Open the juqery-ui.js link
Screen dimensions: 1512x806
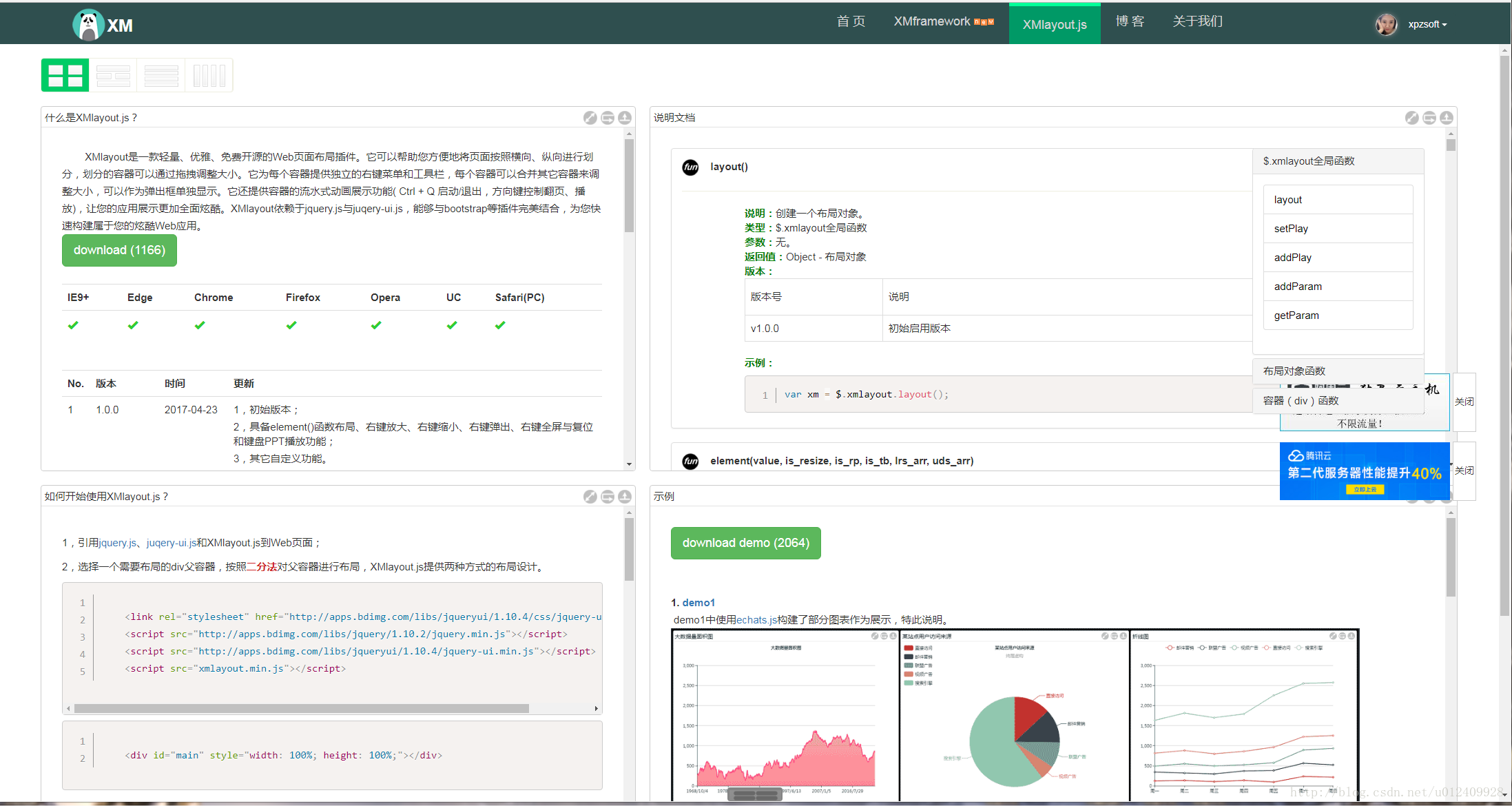(171, 543)
